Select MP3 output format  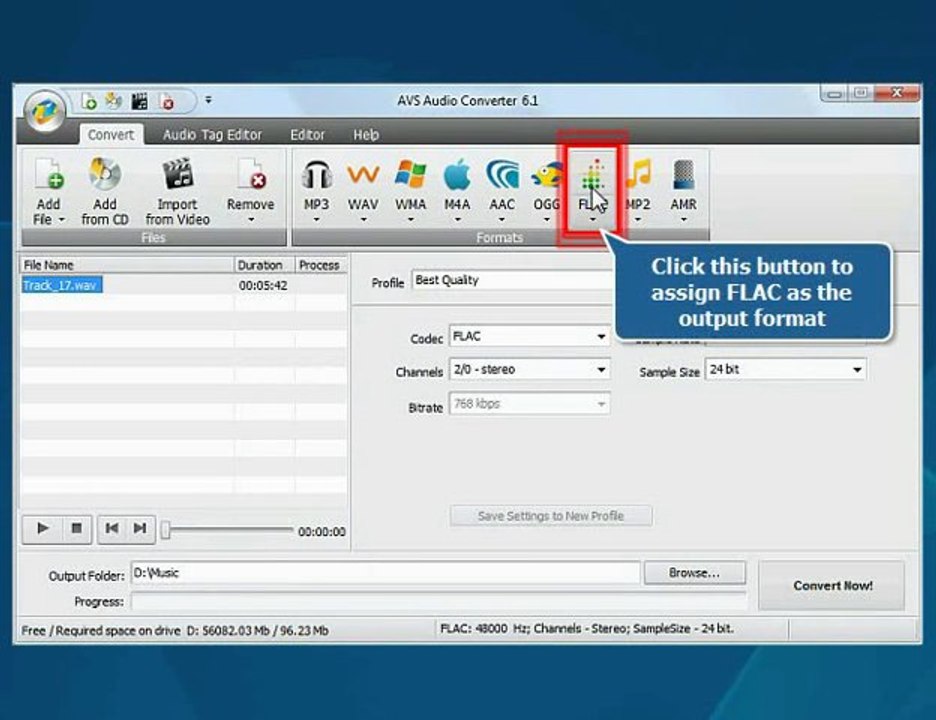pos(316,191)
